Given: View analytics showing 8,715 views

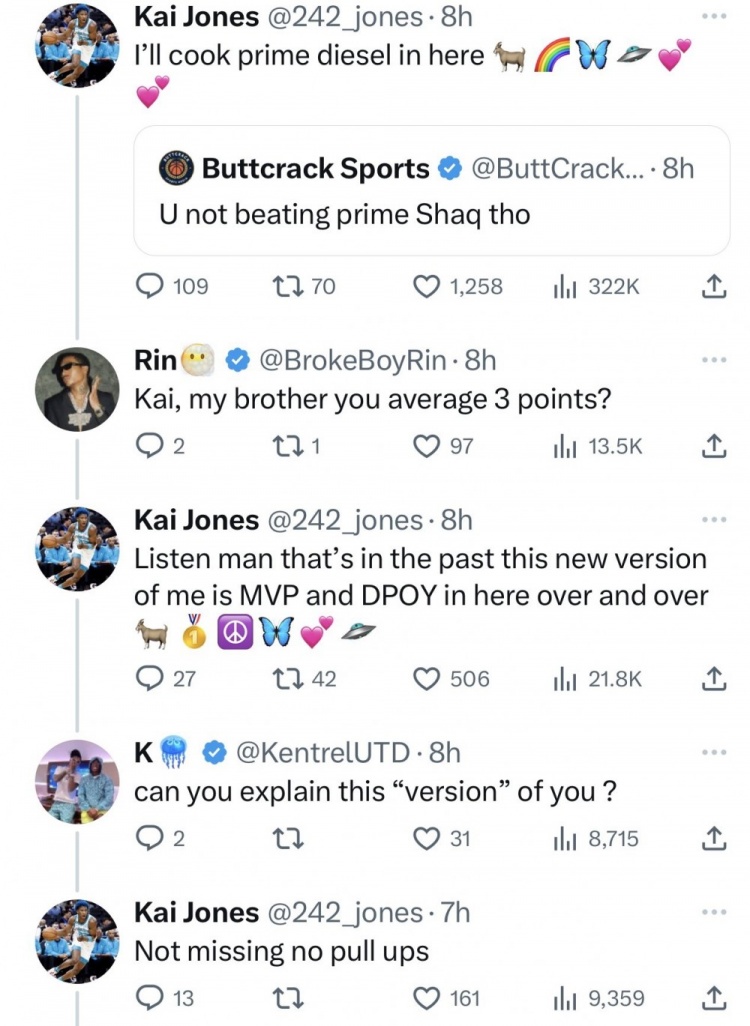Looking at the screenshot, I should 596,838.
